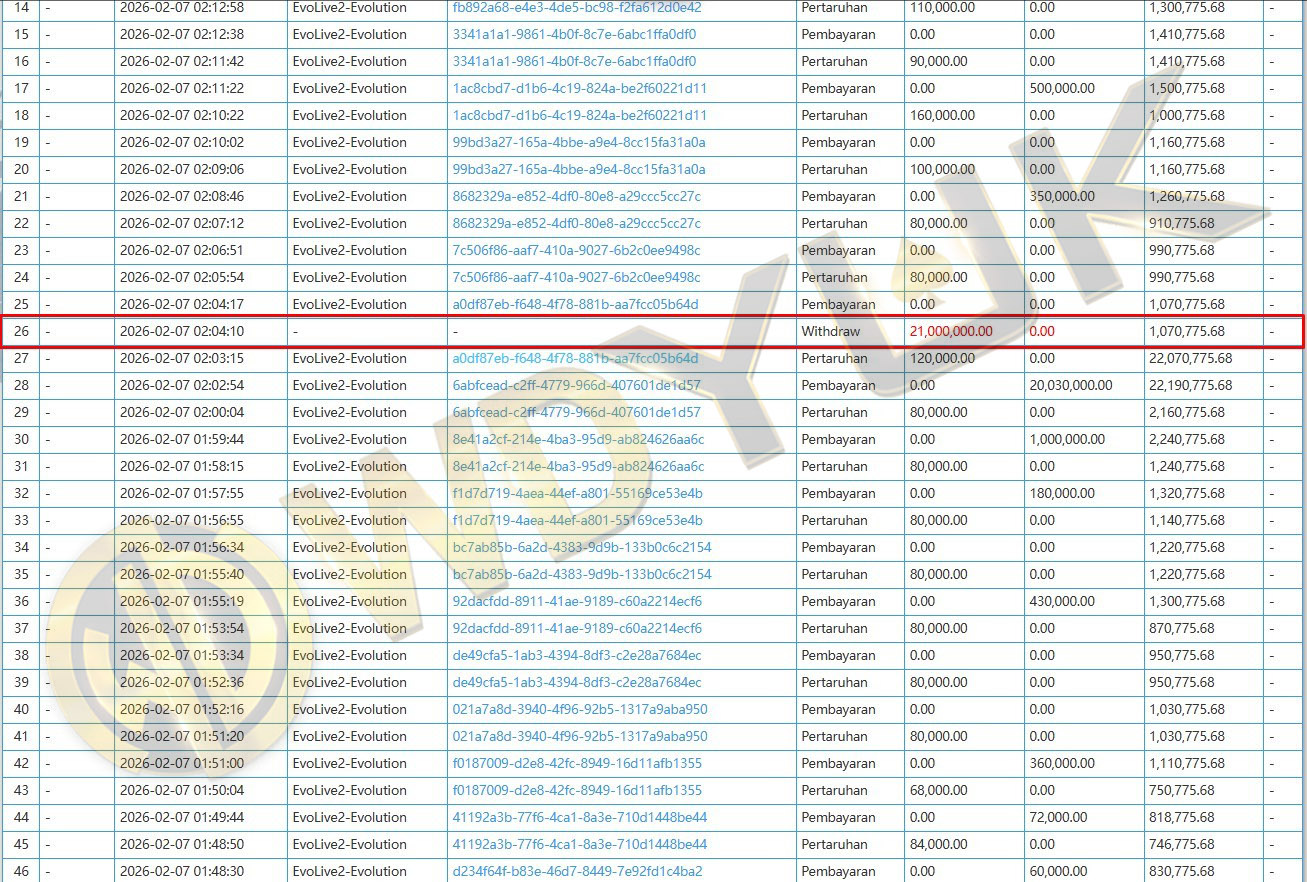Open f0187009 link in row 43

[x=577, y=791]
